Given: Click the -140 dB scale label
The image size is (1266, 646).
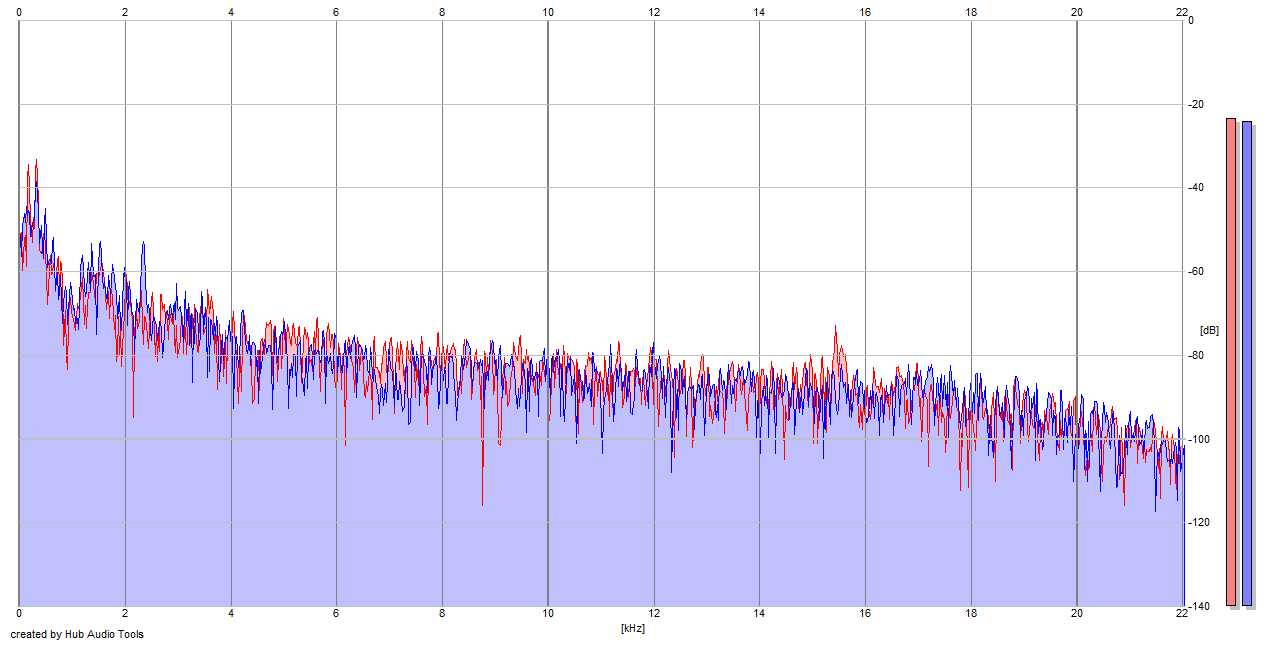Looking at the screenshot, I should 1199,606.
